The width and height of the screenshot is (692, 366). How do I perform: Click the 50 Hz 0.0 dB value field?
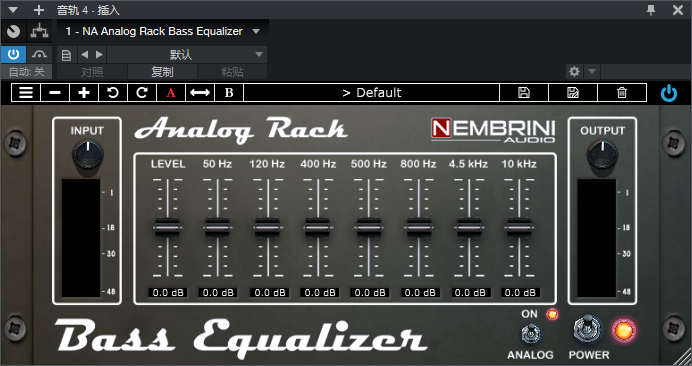click(218, 293)
